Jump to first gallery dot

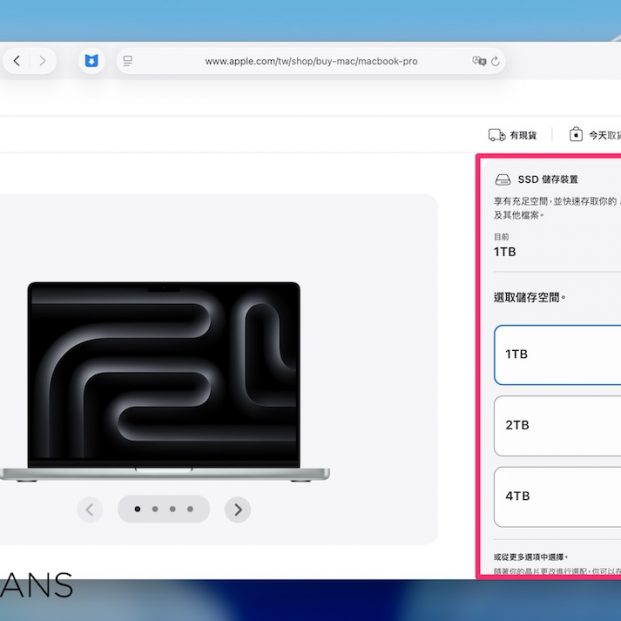pos(137,509)
